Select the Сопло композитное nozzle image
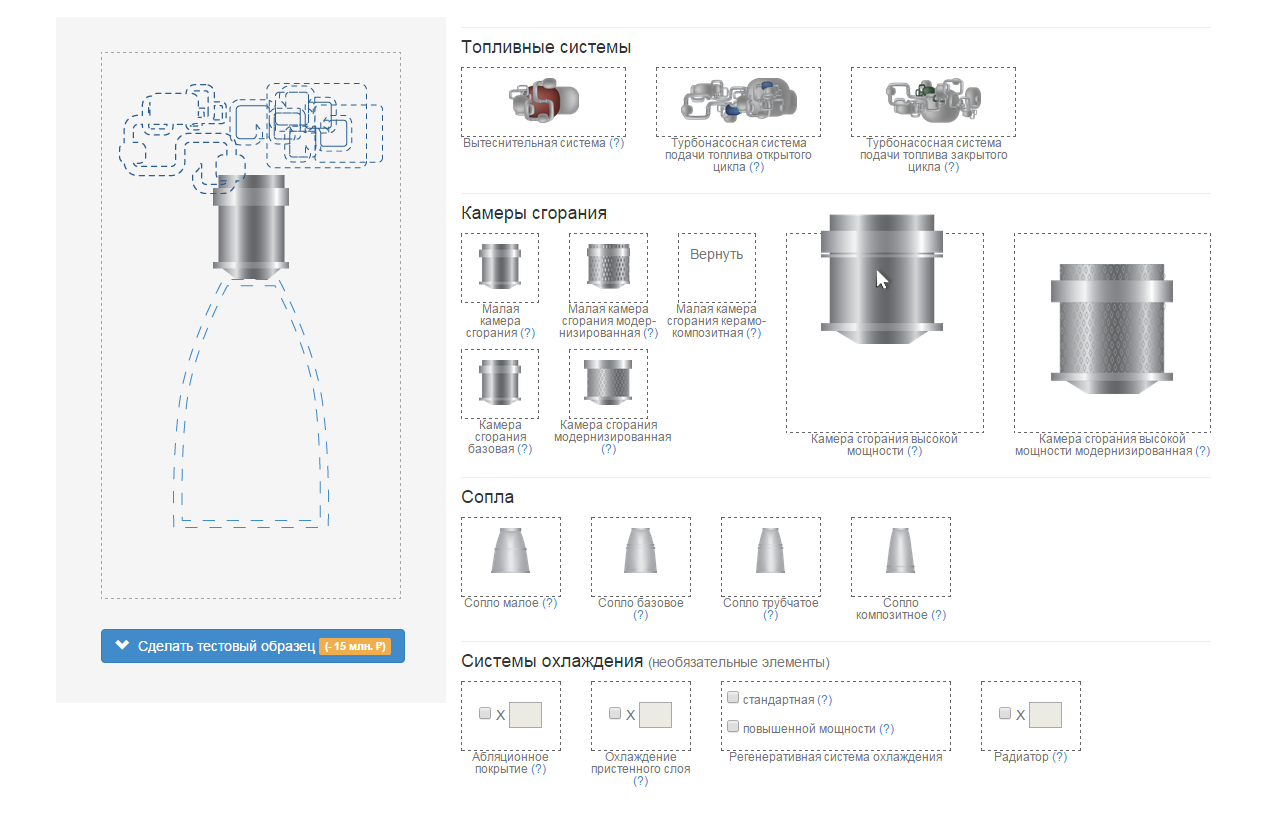This screenshot has height=824, width=1272. [x=900, y=551]
